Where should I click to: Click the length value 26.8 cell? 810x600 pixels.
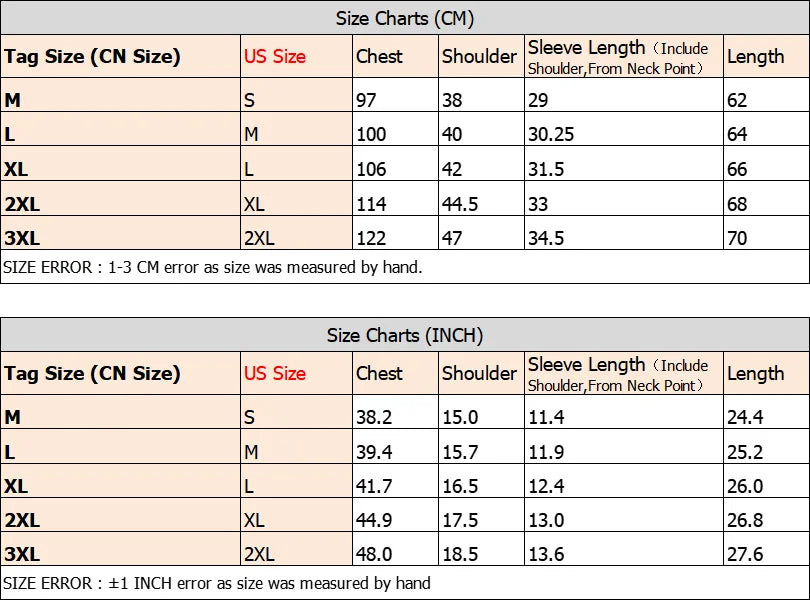click(744, 521)
